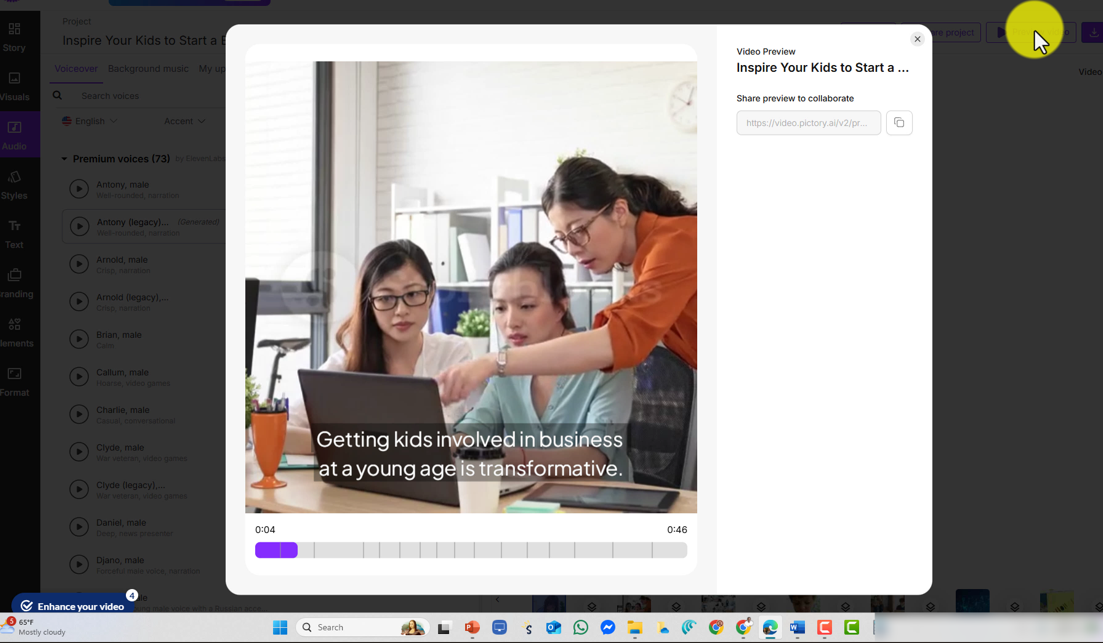The width and height of the screenshot is (1103, 643).
Task: Collapse the Premium voices list
Action: click(x=64, y=159)
